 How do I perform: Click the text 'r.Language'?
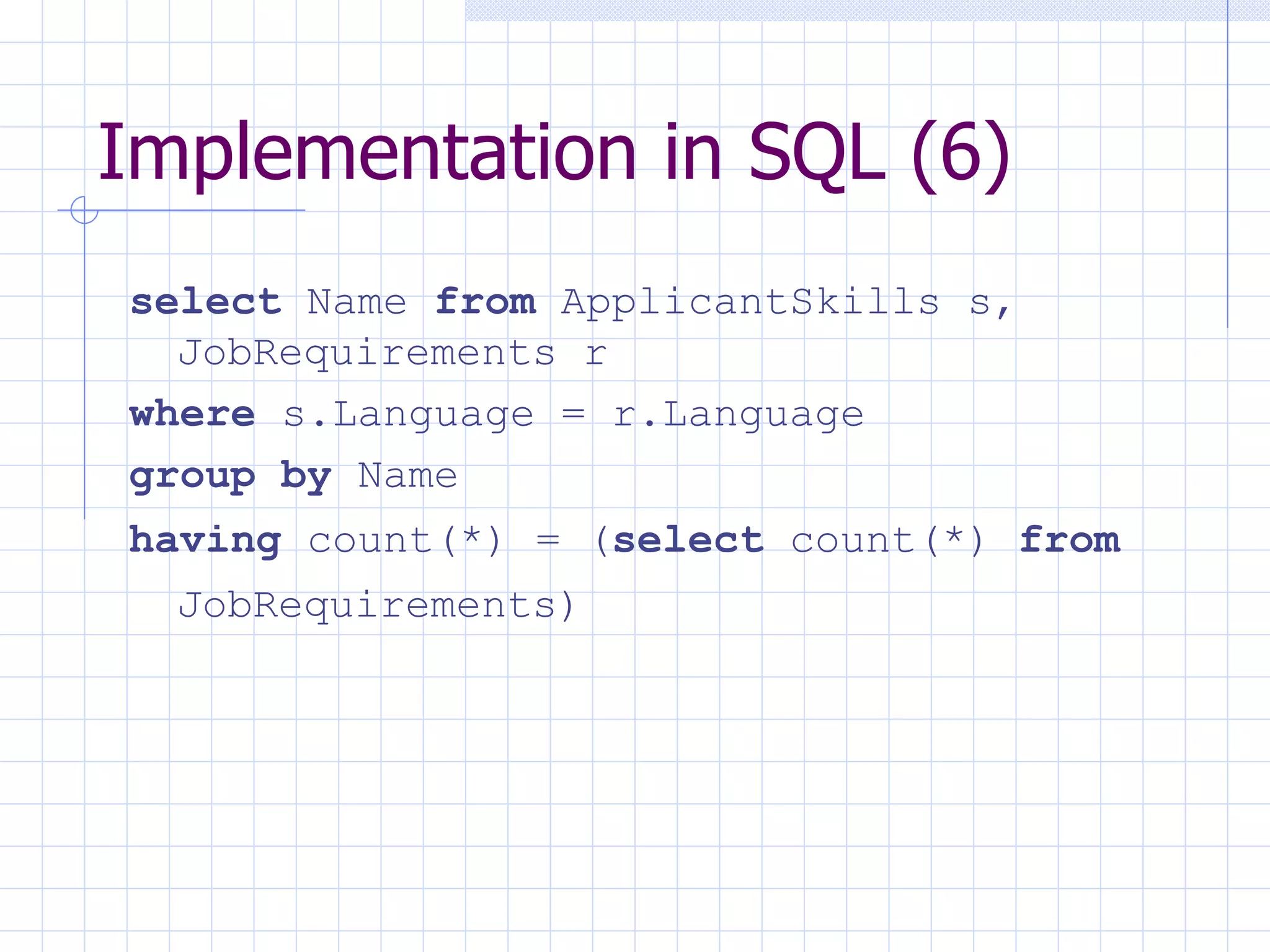738,415
